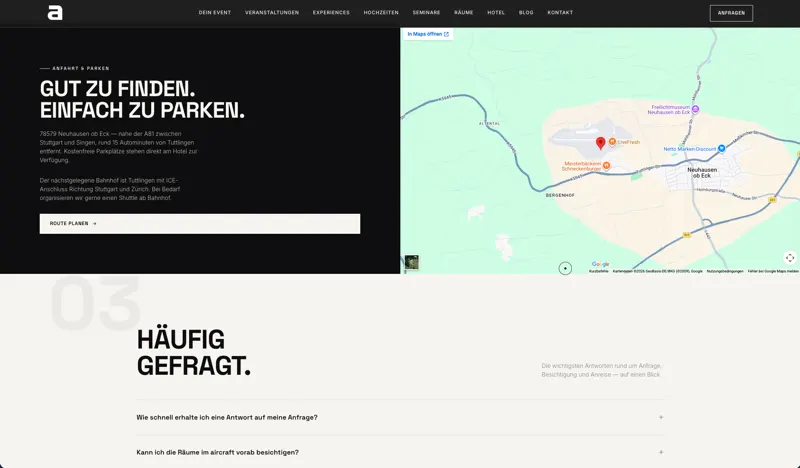Viewport: 800px width, 468px height.
Task: Select RÄUME in the navigation bar
Action: point(464,13)
